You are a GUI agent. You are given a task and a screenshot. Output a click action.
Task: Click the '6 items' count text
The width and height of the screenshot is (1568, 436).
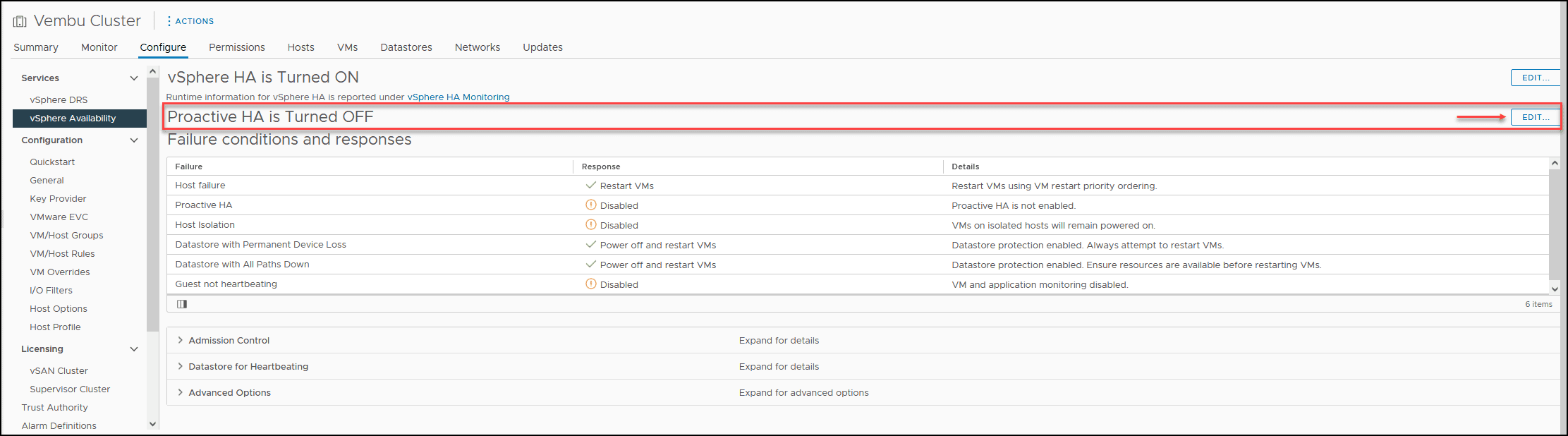(x=1538, y=304)
